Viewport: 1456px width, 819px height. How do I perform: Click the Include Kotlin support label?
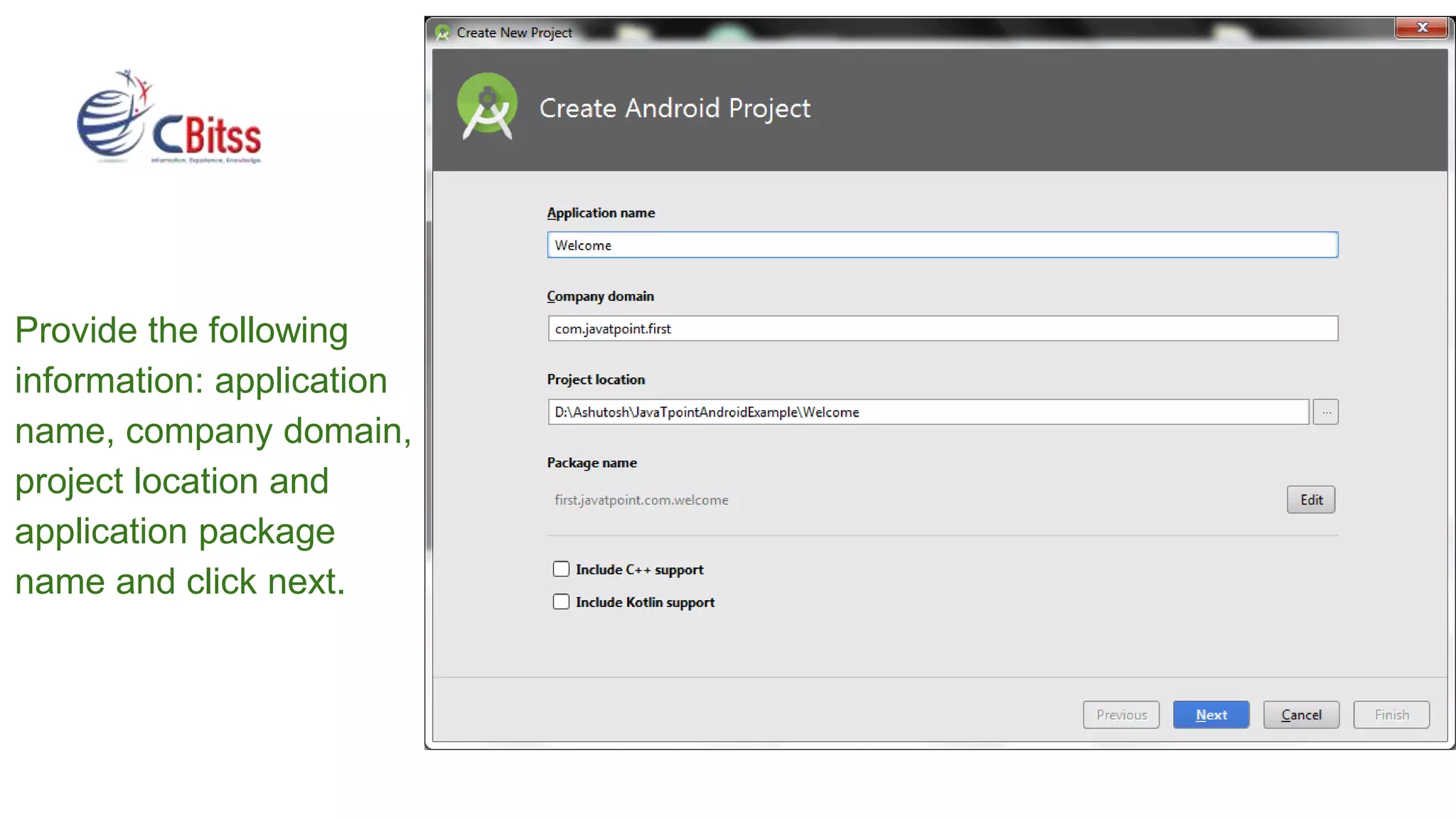point(645,603)
